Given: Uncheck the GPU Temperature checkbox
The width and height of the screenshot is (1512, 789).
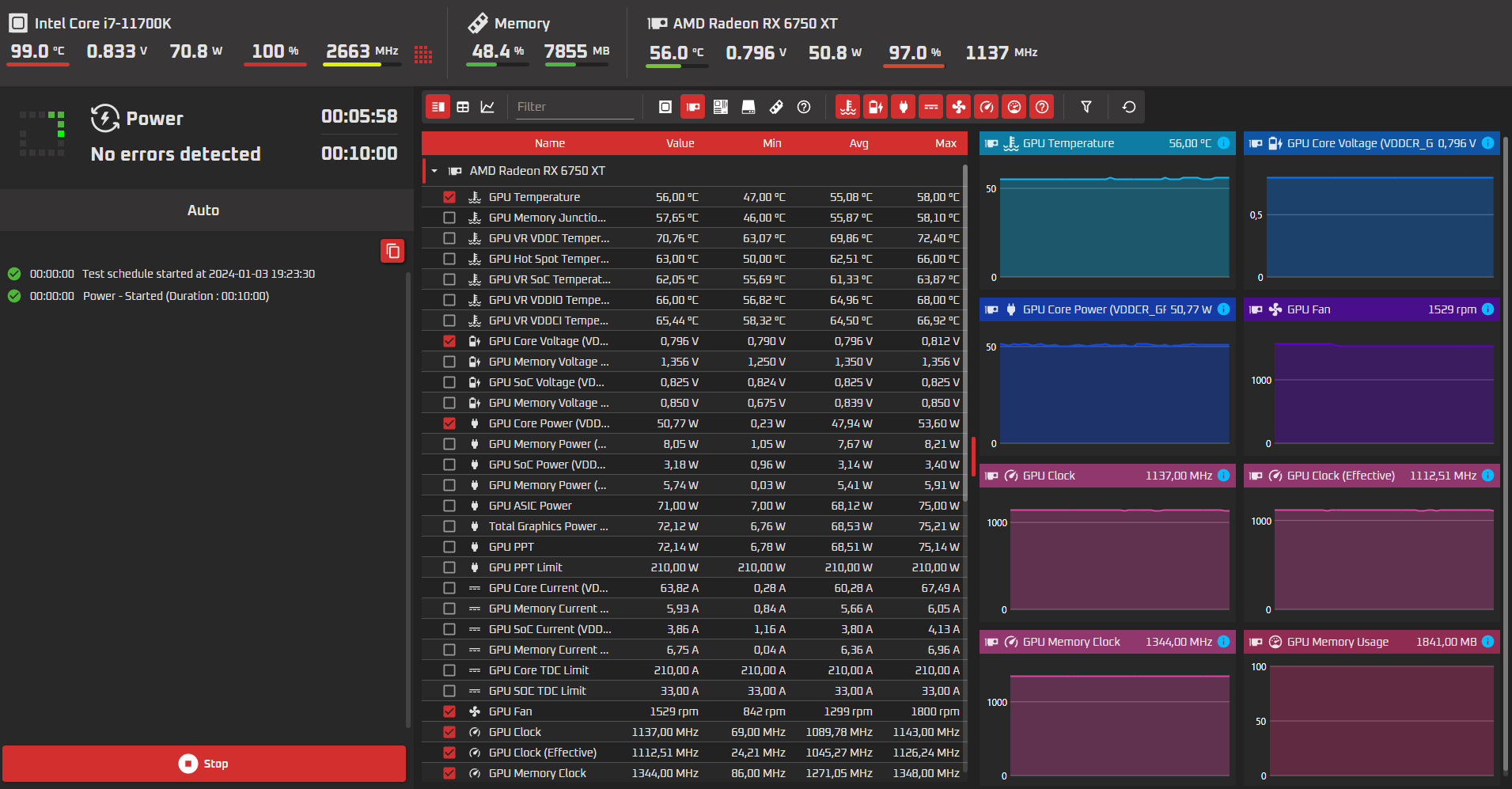Looking at the screenshot, I should (449, 197).
